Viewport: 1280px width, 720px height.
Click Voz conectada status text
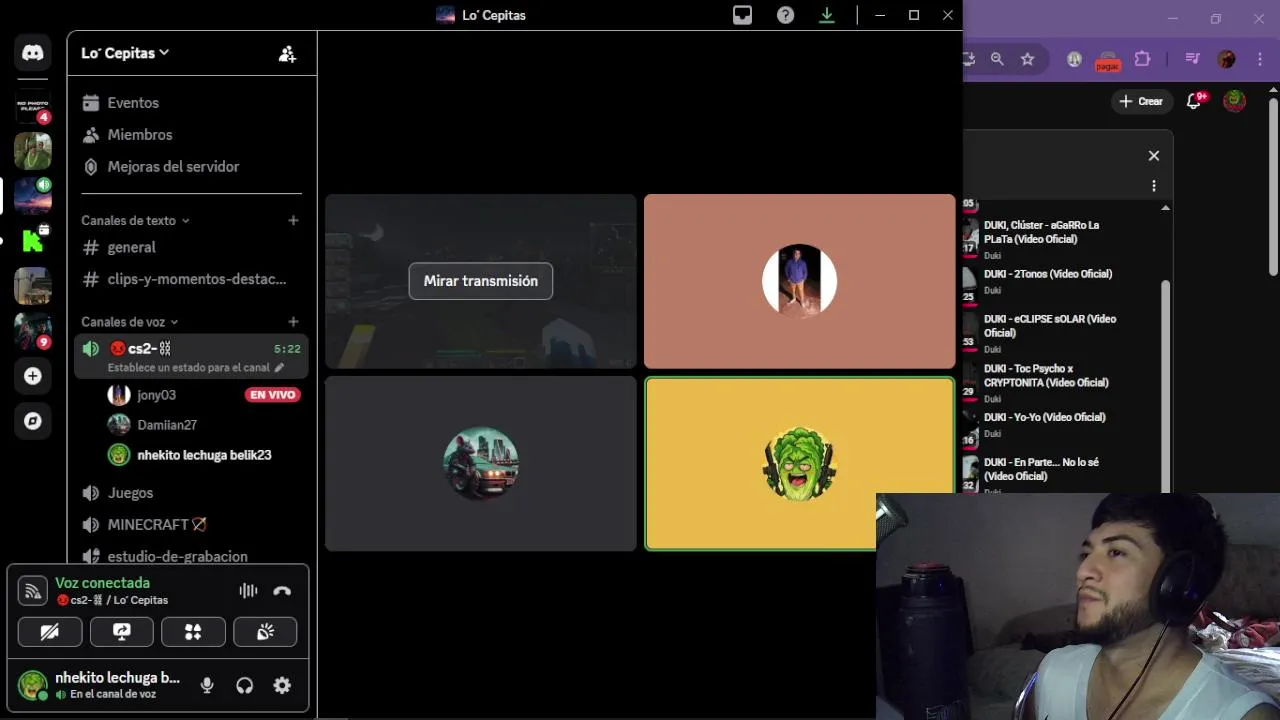pyautogui.click(x=103, y=583)
